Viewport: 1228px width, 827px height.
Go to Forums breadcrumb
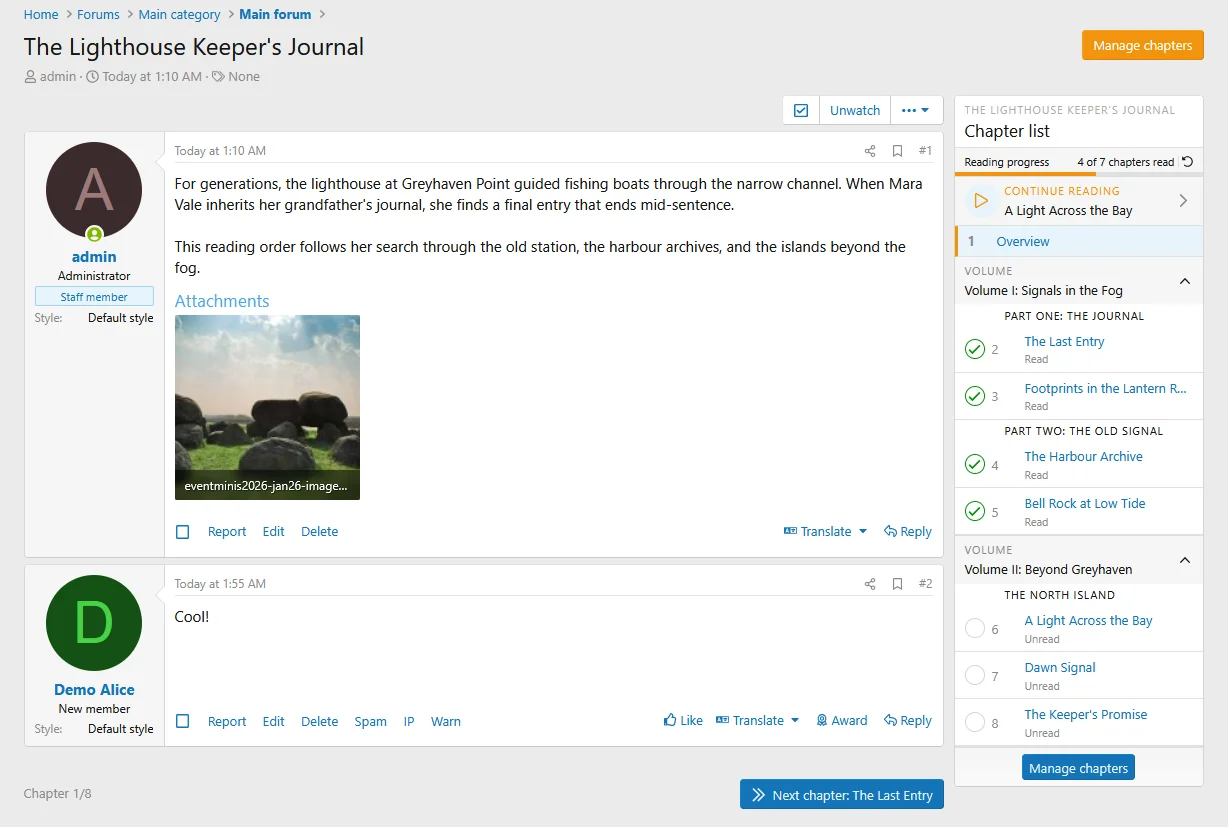click(x=98, y=14)
